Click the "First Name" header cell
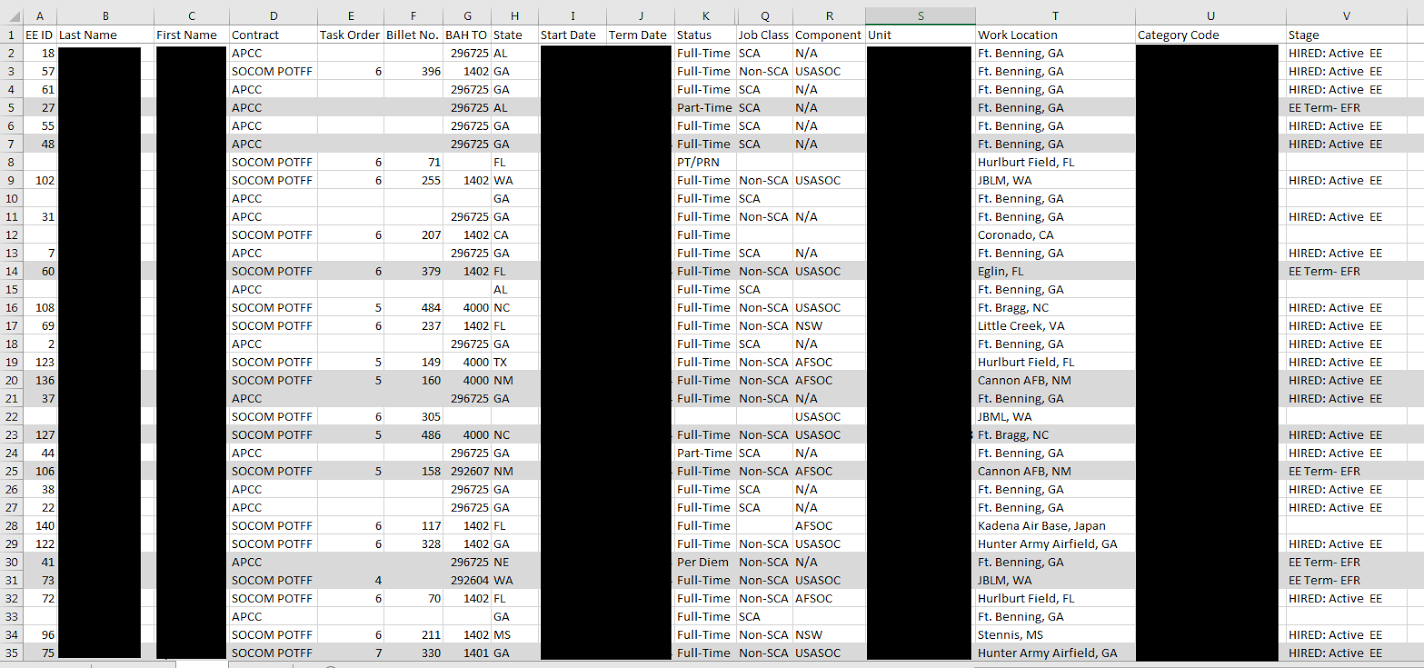 tap(192, 35)
